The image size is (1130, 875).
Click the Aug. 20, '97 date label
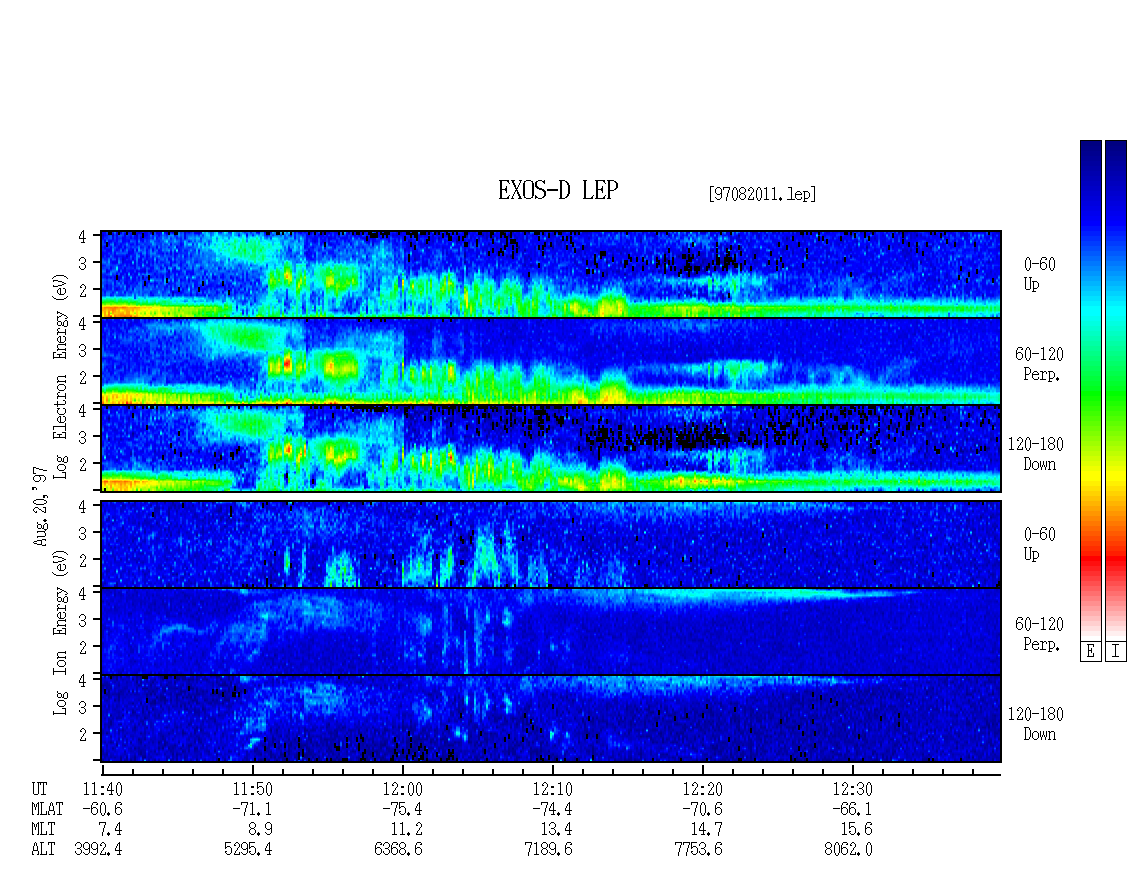click(x=41, y=505)
